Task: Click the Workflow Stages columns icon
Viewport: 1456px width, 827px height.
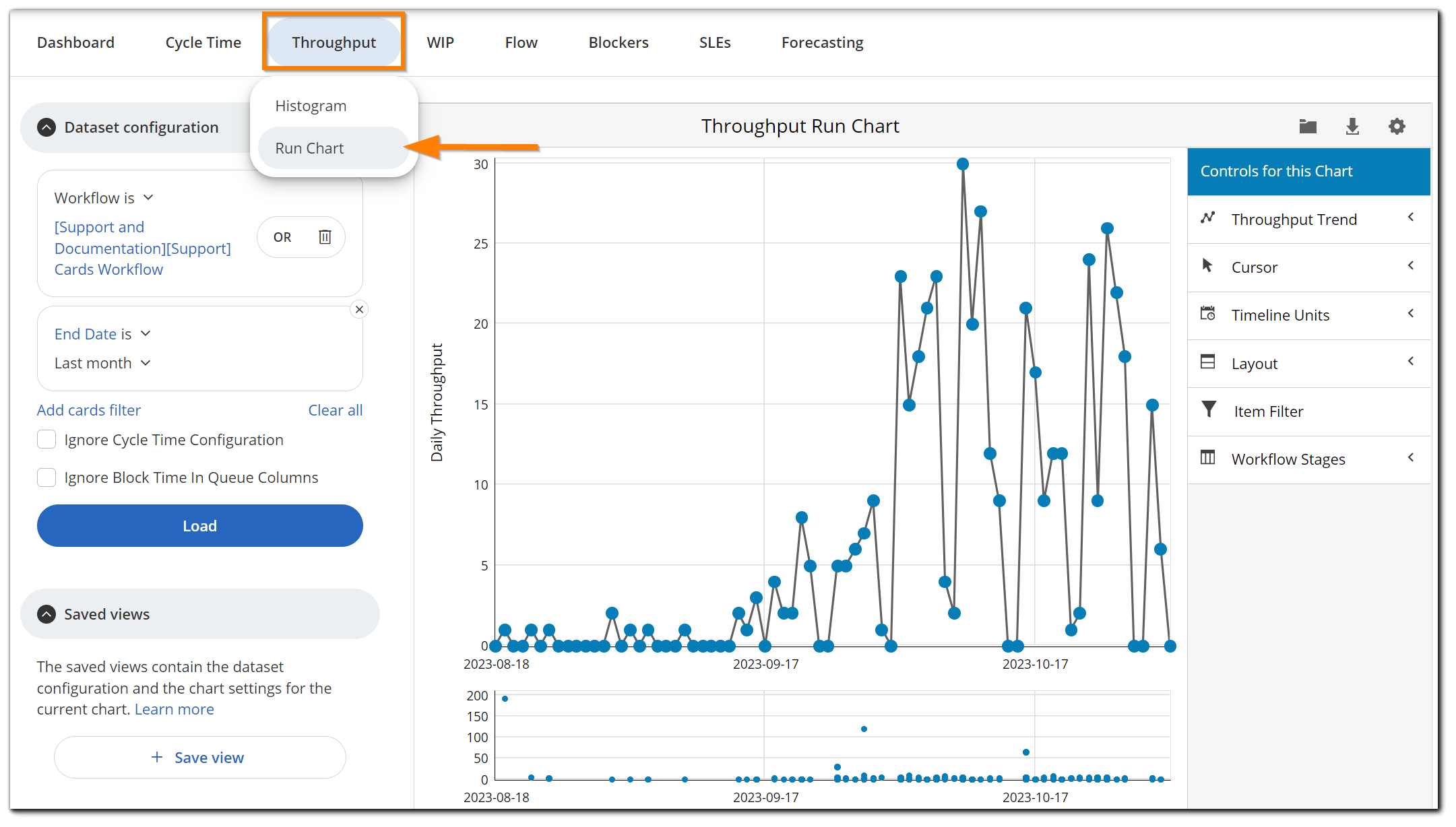Action: click(x=1207, y=458)
